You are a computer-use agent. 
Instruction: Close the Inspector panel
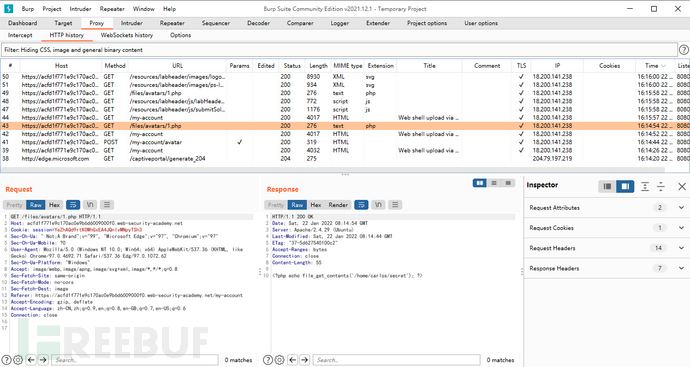[x=682, y=186]
